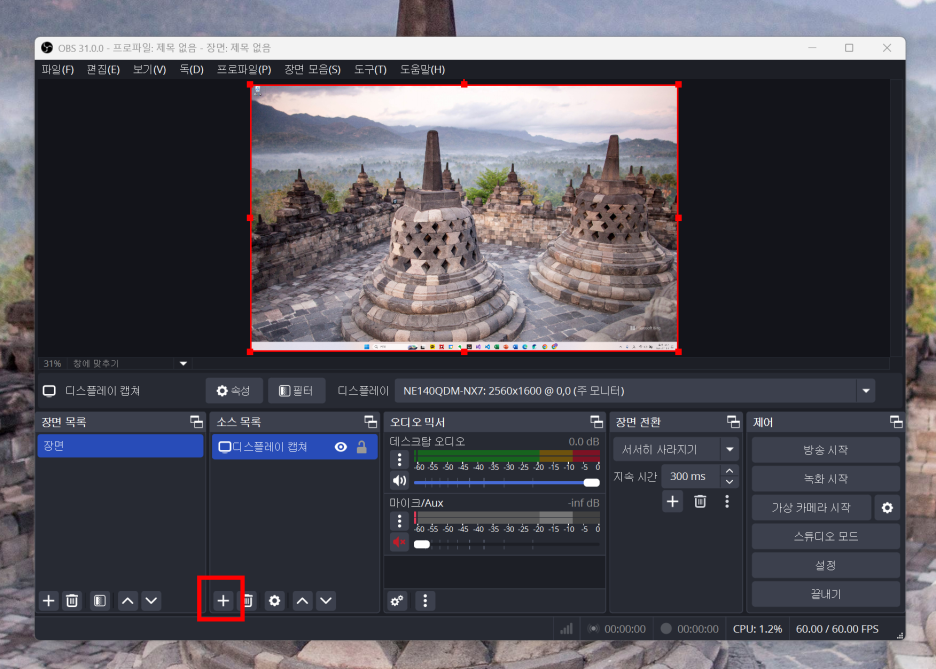The height and width of the screenshot is (669, 936).
Task: Open the preview zoom scale dropdown
Action: pyautogui.click(x=183, y=363)
